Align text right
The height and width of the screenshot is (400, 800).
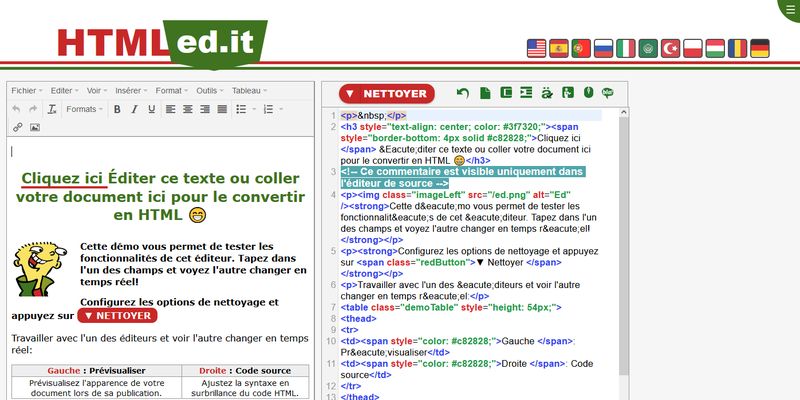click(205, 109)
